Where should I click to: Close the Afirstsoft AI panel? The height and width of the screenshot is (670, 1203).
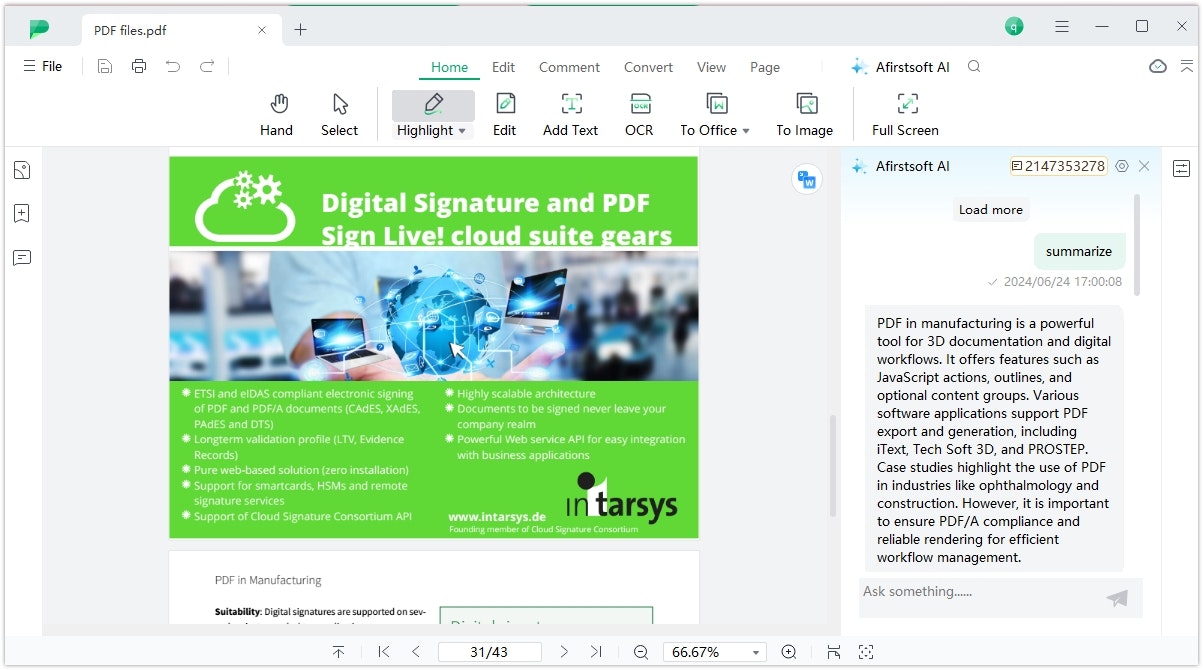point(1145,166)
